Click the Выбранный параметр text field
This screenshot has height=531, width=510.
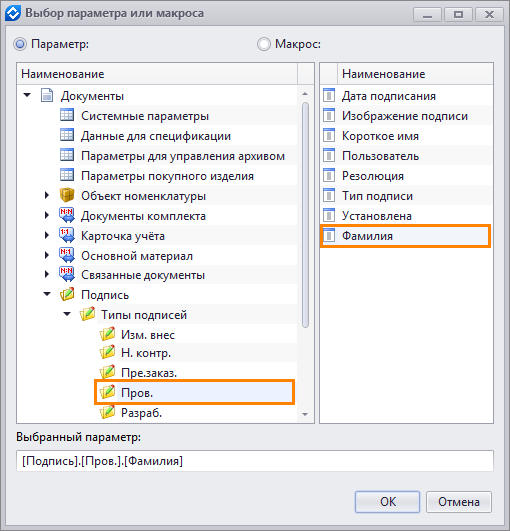tap(255, 461)
